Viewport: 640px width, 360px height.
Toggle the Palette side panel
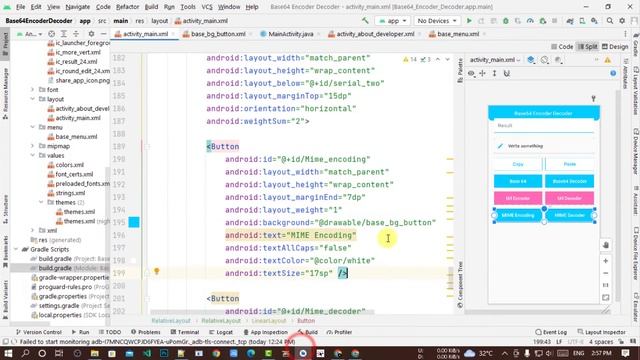pyautogui.click(x=460, y=70)
